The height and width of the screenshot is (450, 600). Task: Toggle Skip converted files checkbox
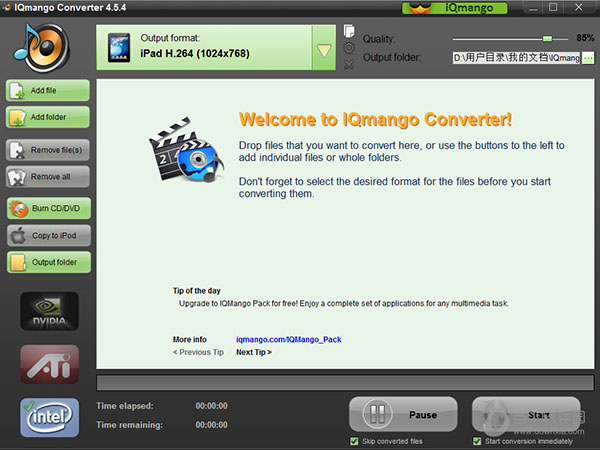click(354, 441)
